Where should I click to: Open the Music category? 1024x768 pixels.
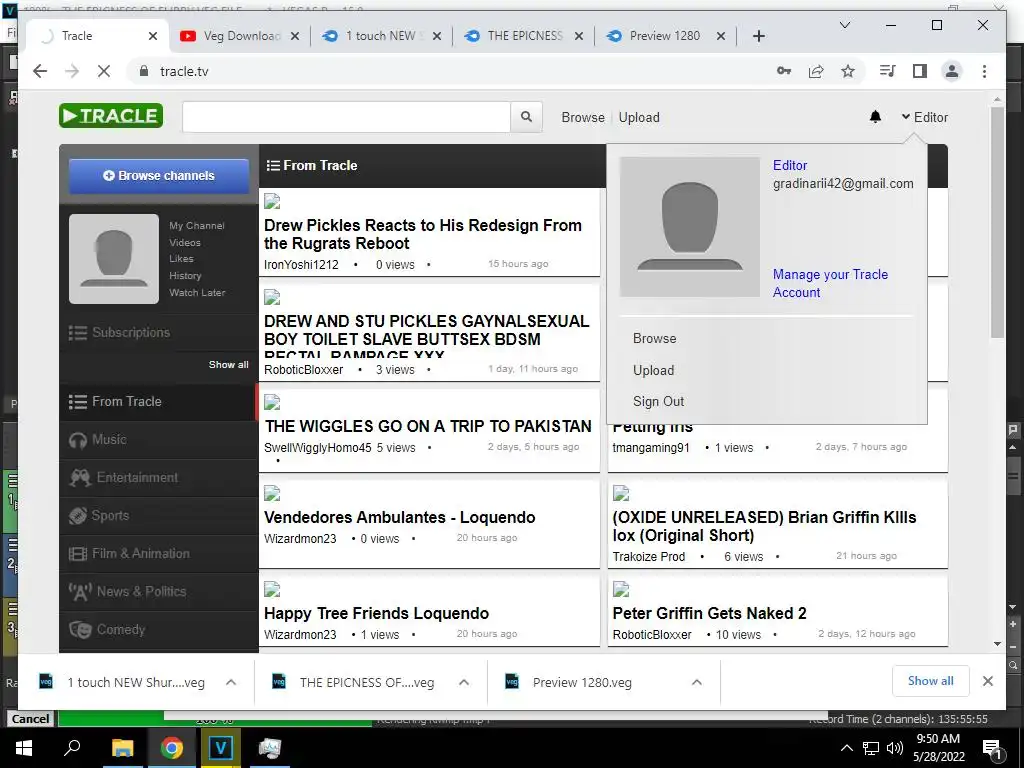tap(159, 440)
